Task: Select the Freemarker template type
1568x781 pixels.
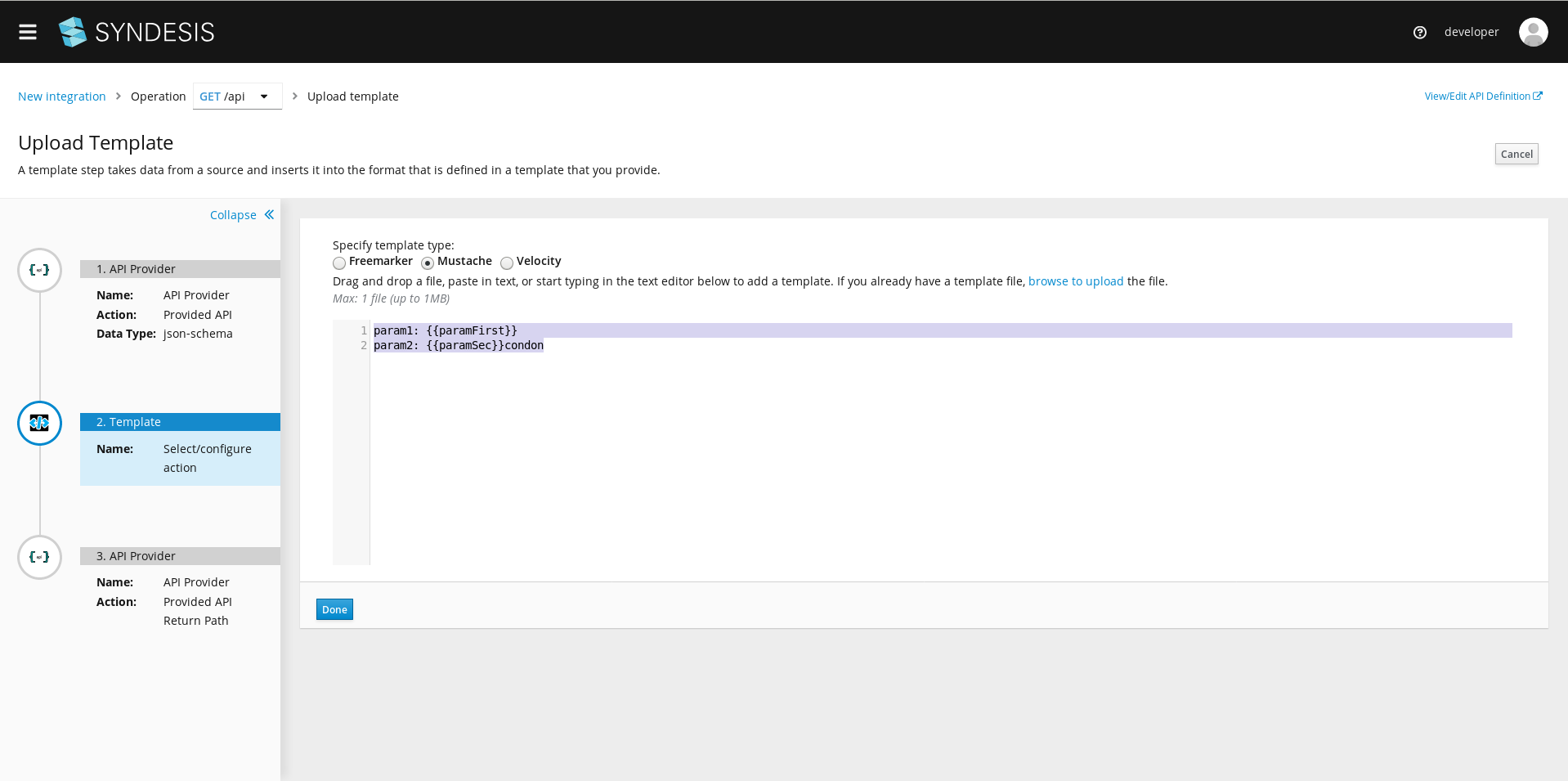Action: tap(339, 263)
